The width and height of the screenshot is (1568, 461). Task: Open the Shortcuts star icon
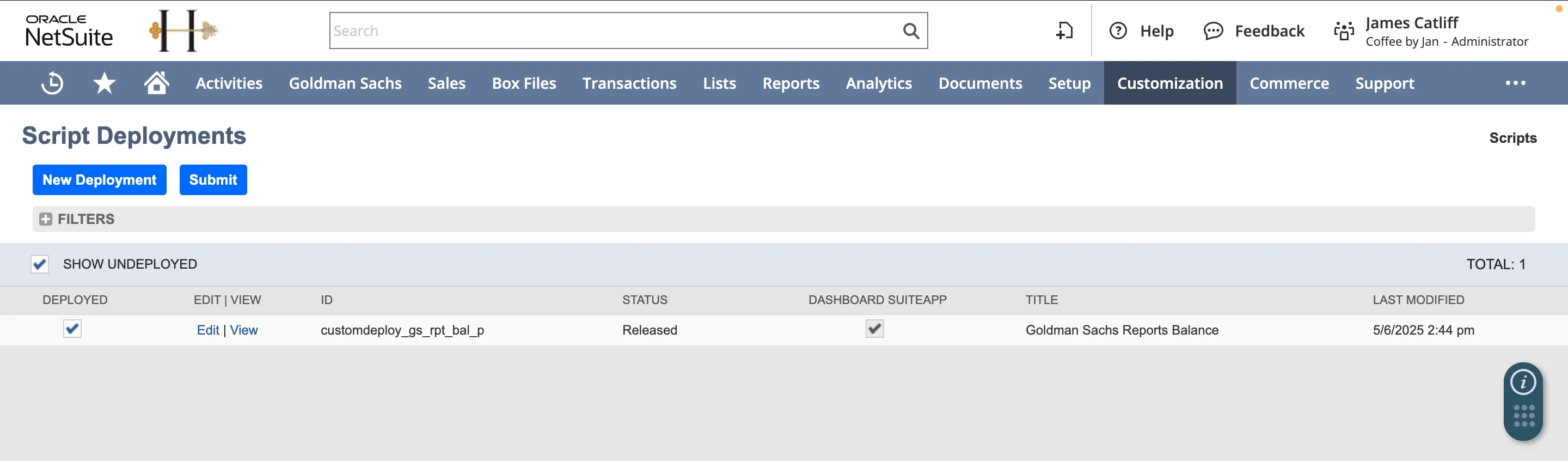(x=104, y=83)
